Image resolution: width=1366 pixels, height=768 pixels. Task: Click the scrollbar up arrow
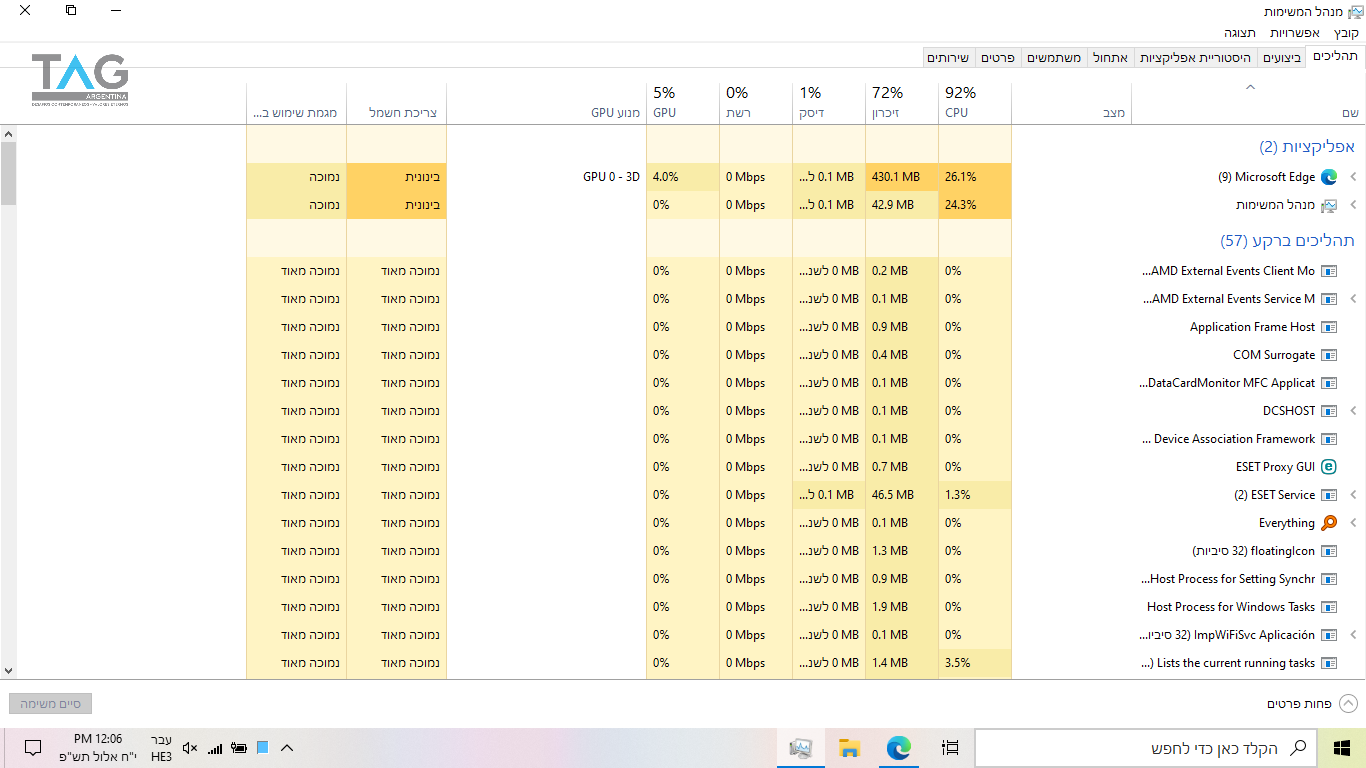(9, 134)
